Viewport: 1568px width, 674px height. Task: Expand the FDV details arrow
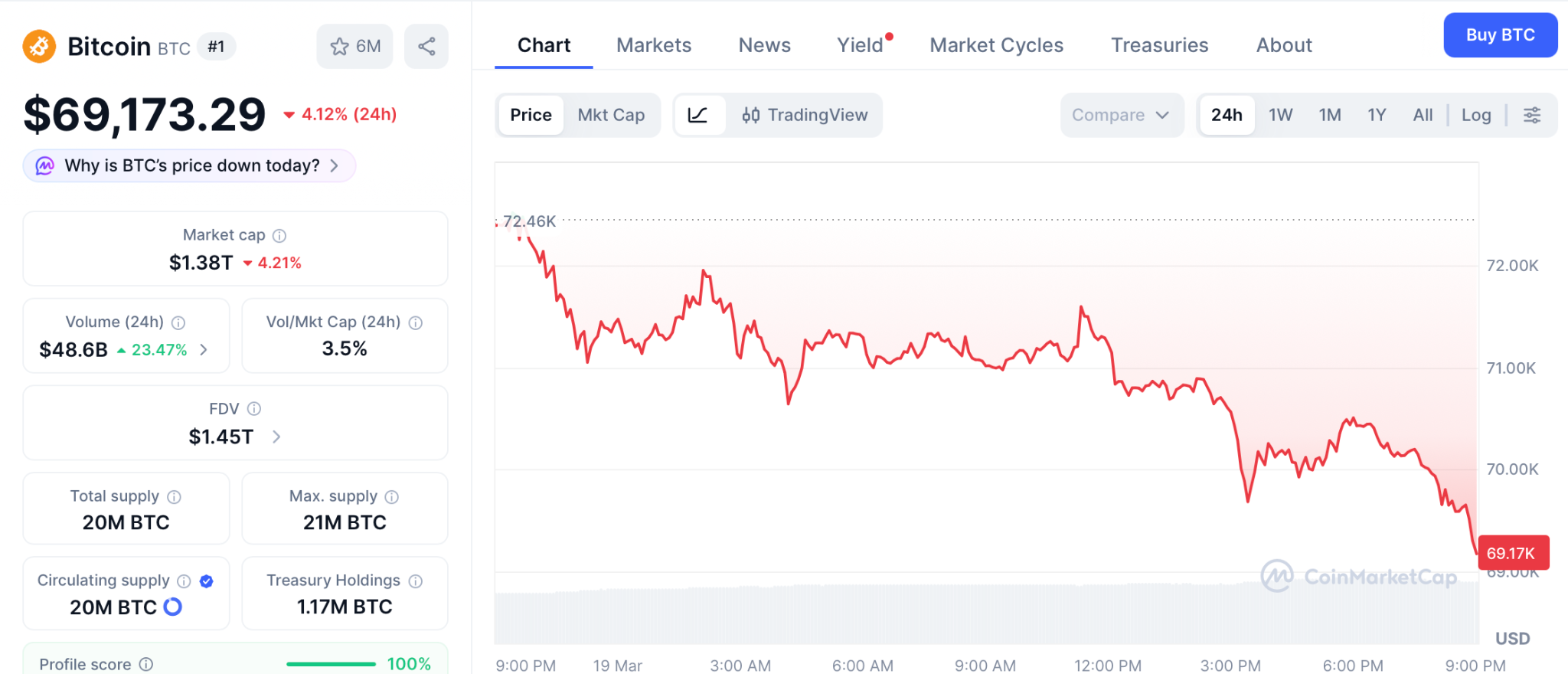coord(276,437)
